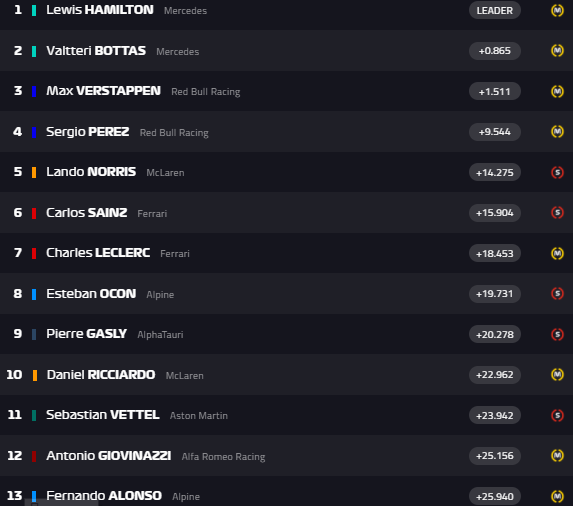Click Norris's red soft tyre icon
This screenshot has width=573, height=506.
557,172
